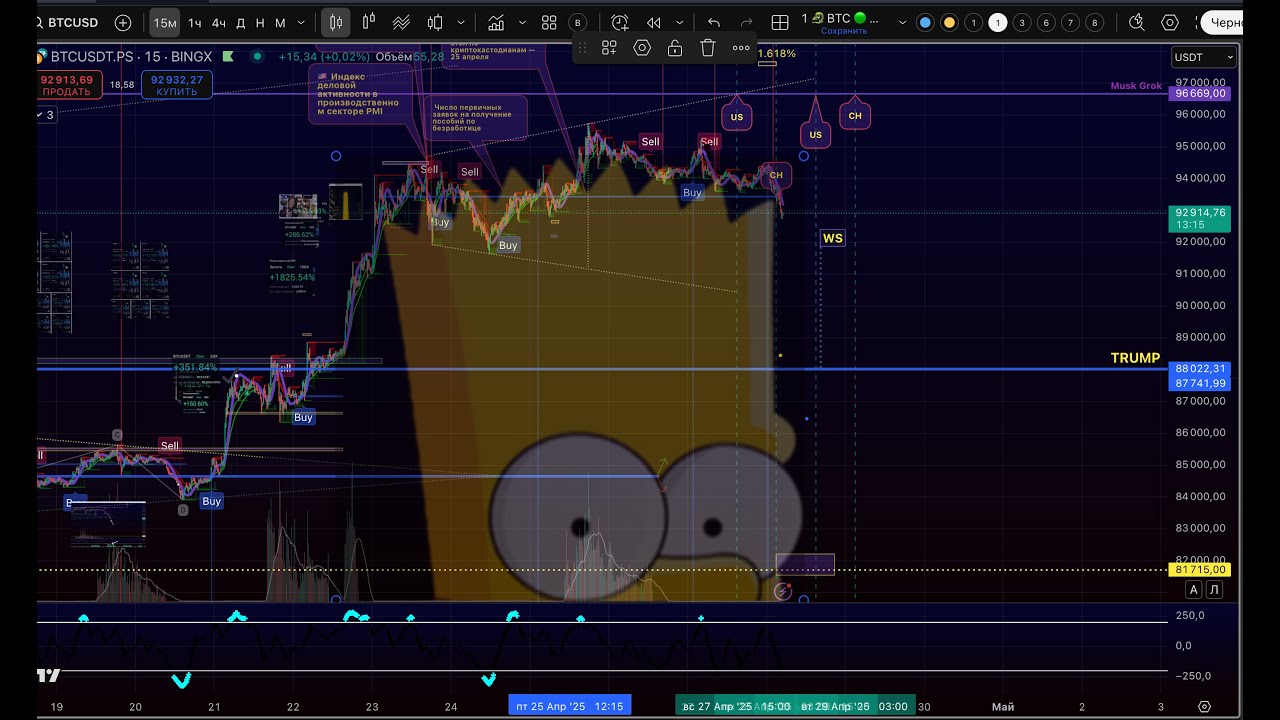Toggle the white highlighted 1 circle
The height and width of the screenshot is (720, 1280).
point(997,22)
